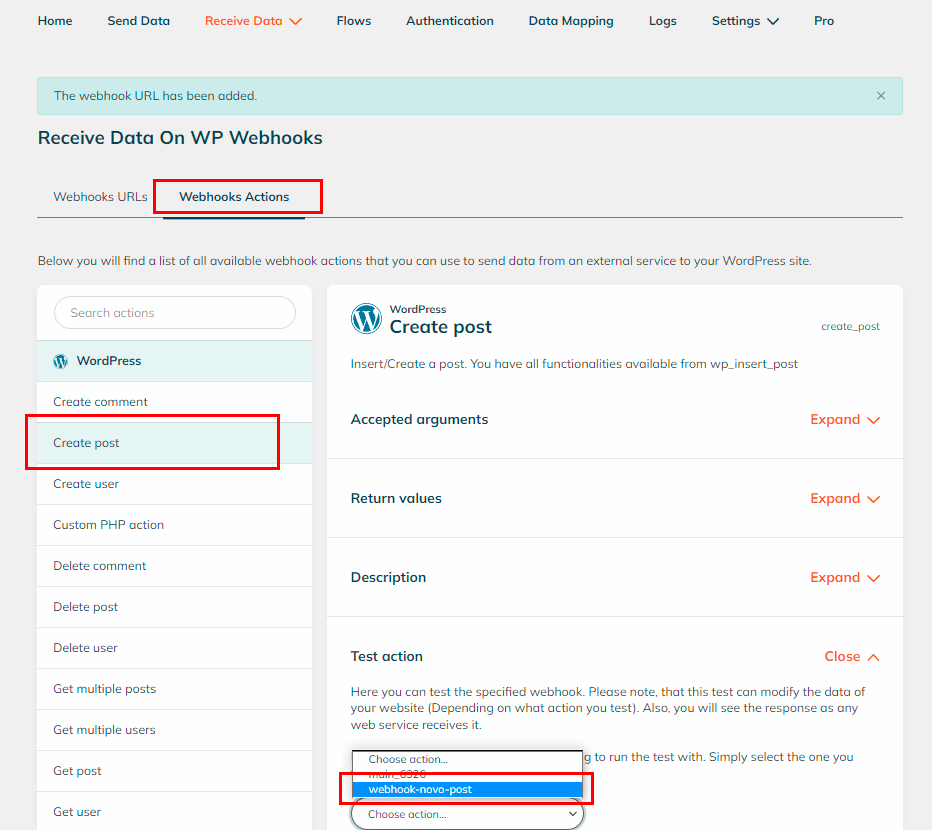
Task: Select the WordPress group header in sidebar
Action: [x=175, y=361]
